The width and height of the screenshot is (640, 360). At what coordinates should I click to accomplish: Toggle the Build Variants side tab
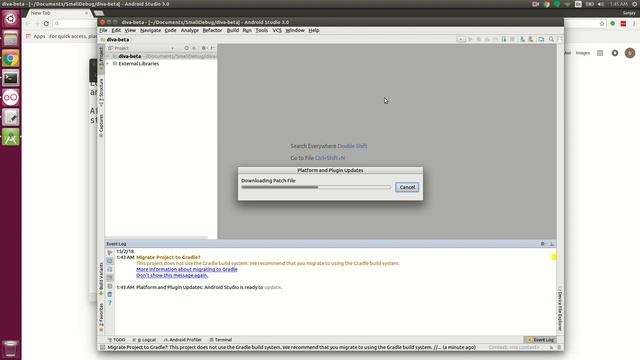click(101, 279)
